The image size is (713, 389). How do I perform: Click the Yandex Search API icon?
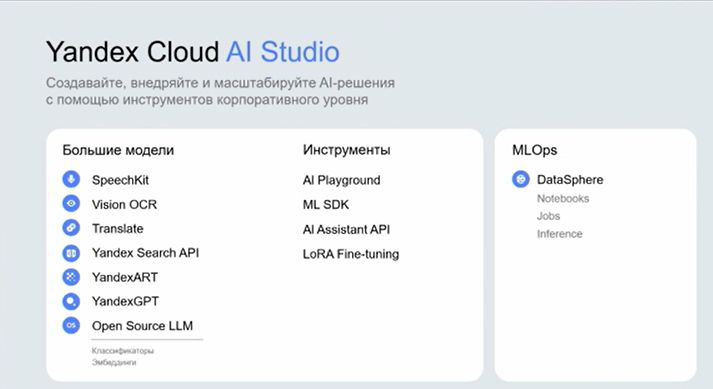71,253
